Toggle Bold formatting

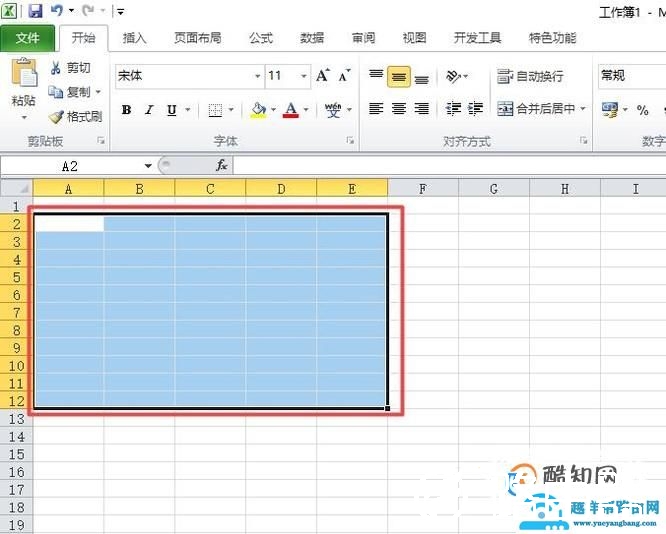click(126, 110)
